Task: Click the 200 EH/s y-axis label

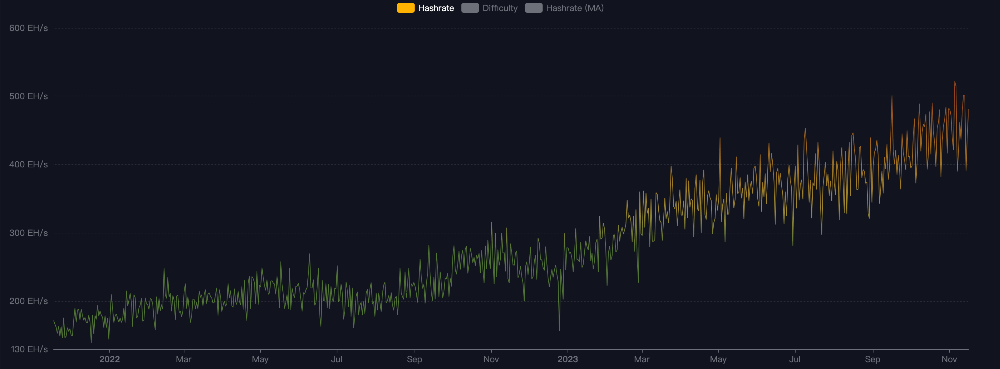Action: click(x=29, y=301)
